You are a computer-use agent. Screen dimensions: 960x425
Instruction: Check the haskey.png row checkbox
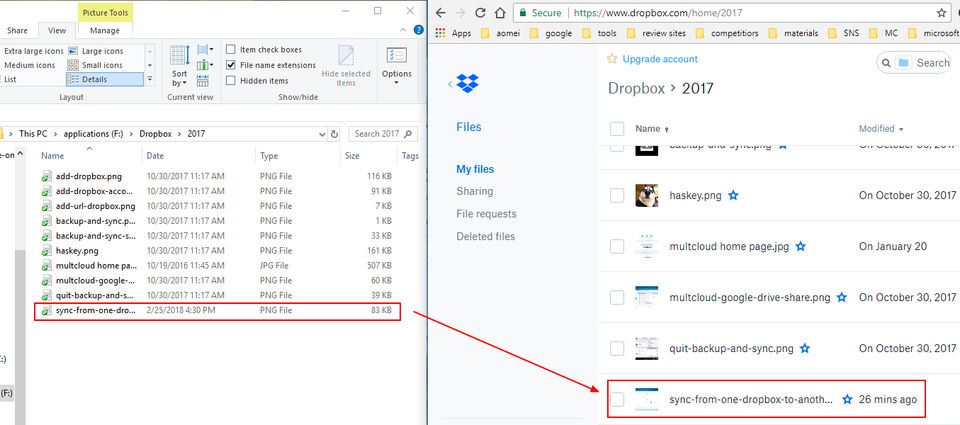click(617, 196)
